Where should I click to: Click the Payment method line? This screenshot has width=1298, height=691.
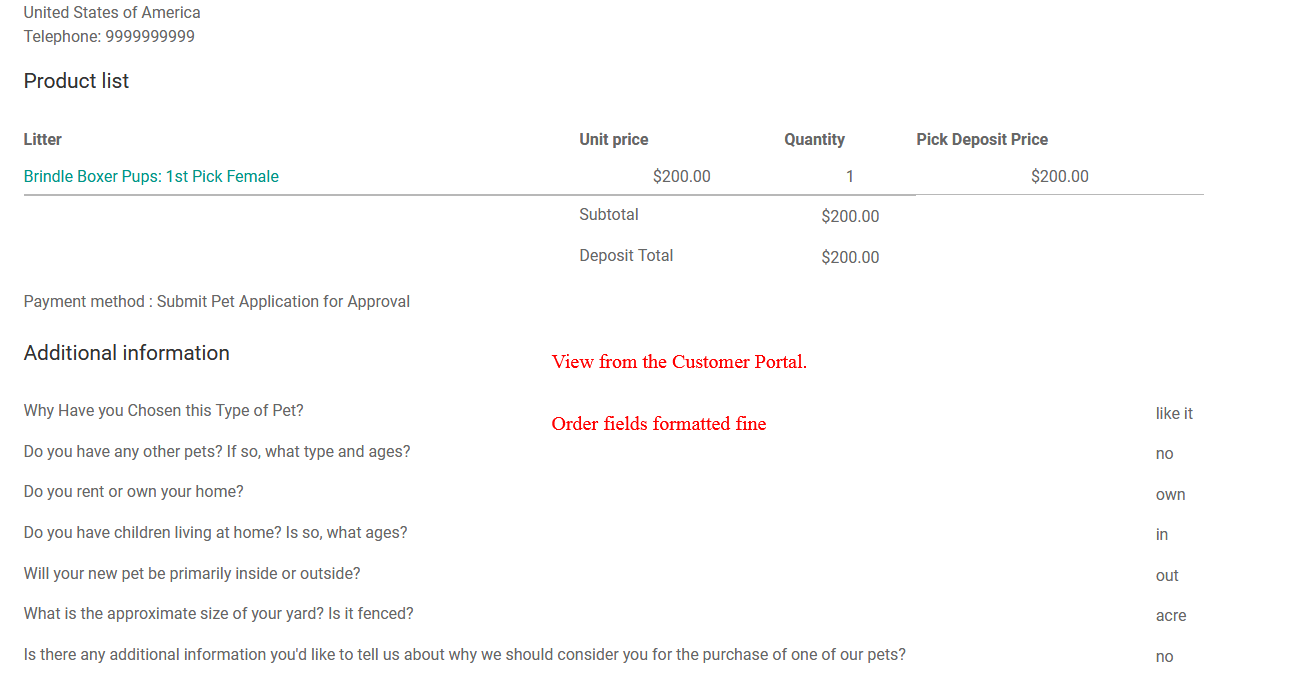(216, 301)
